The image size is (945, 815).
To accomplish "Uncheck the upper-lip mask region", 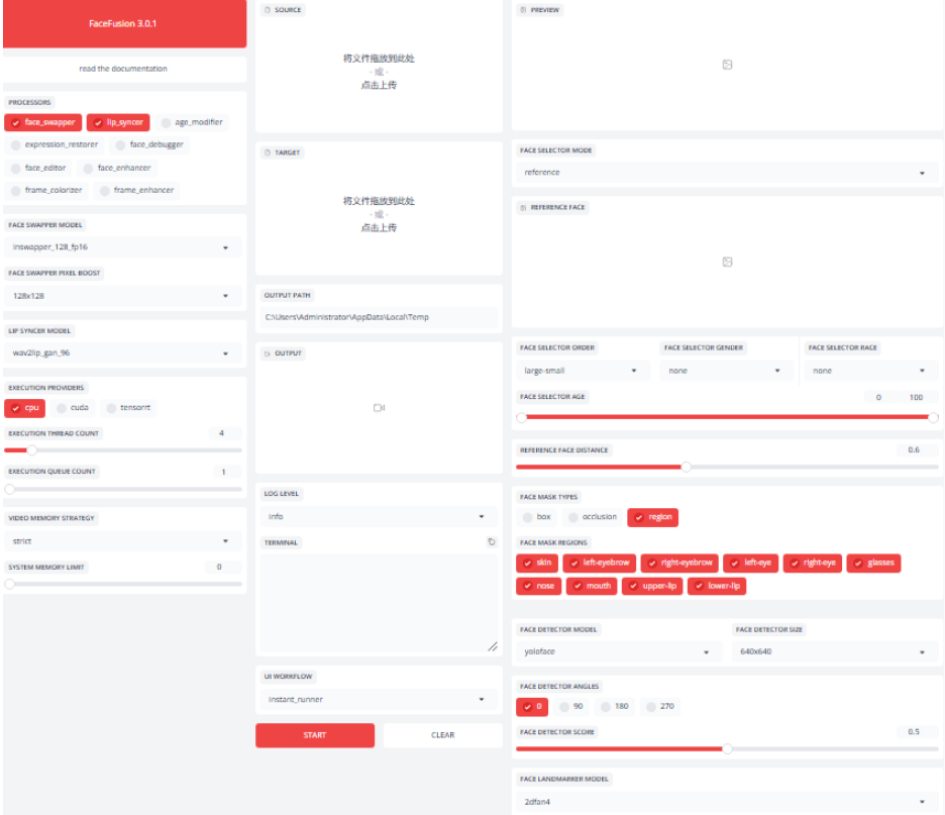I will point(652,586).
